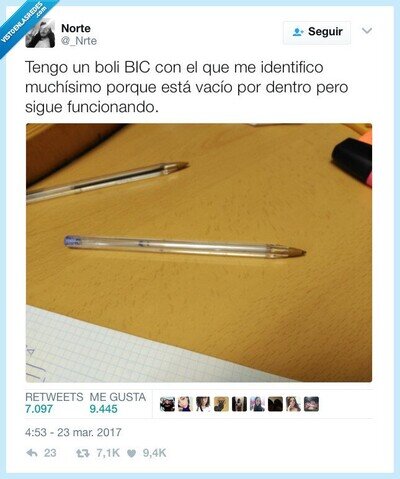The width and height of the screenshot is (400, 479).
Task: Click the 4:53 - 23 mar. 2017 timestamp
Action: click(x=73, y=432)
